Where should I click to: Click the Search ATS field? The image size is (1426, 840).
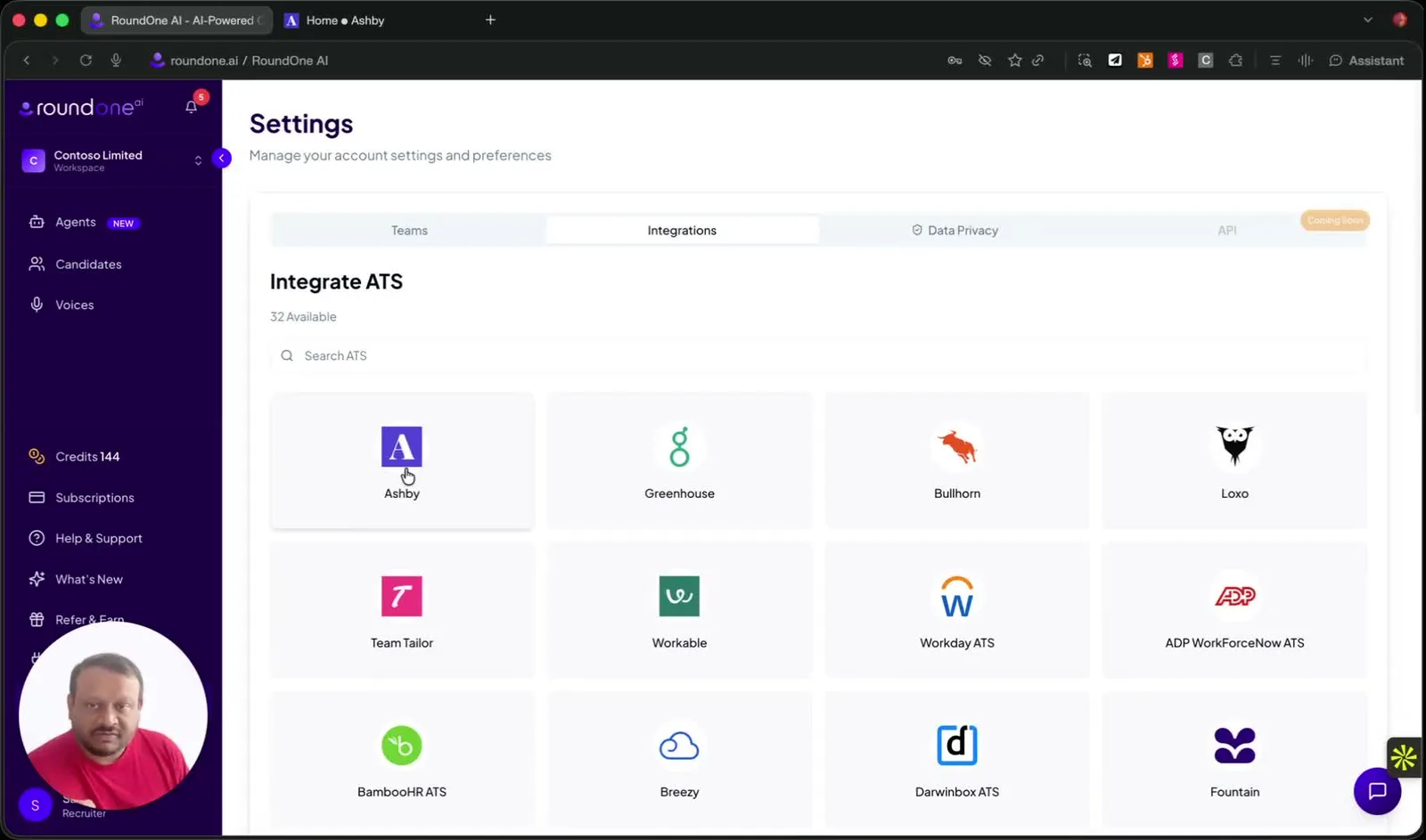tap(818, 355)
